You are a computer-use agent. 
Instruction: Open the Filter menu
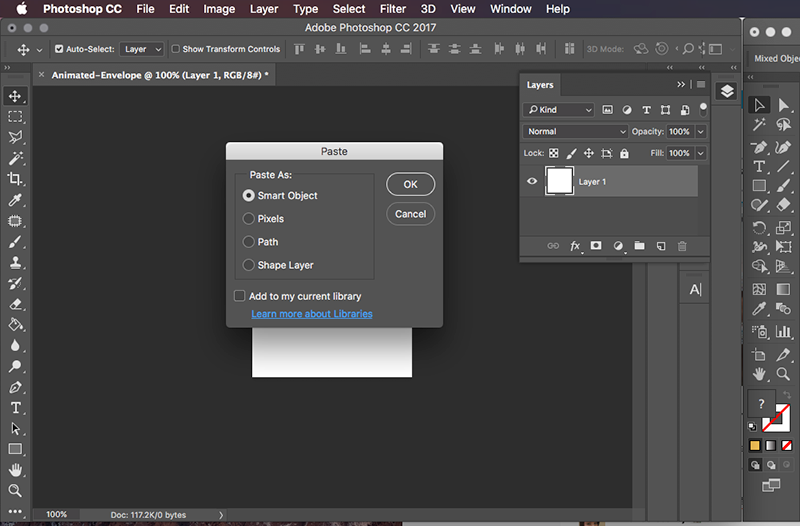click(393, 9)
